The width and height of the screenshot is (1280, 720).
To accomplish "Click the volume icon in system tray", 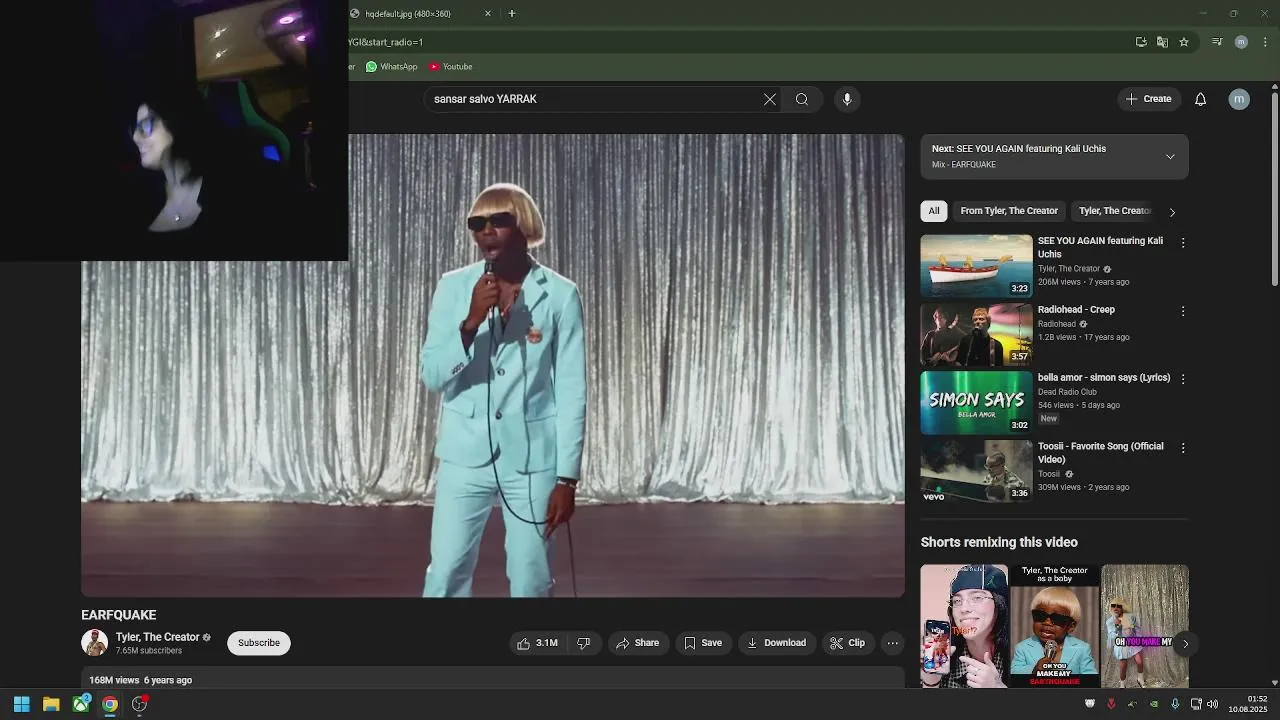I will (1212, 704).
